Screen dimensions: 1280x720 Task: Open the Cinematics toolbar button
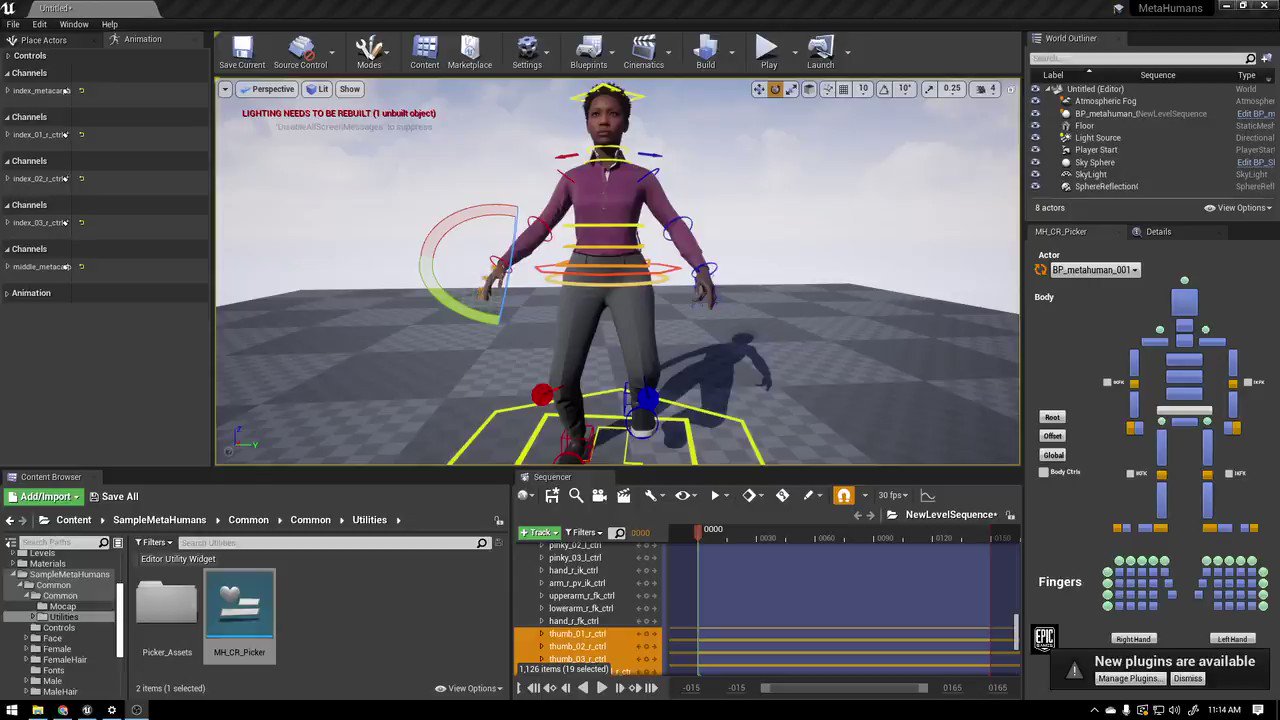click(644, 53)
